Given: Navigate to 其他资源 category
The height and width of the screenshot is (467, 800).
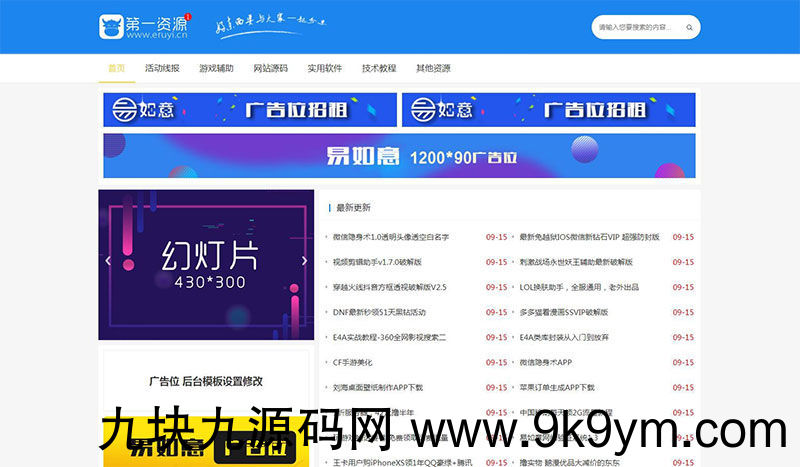Looking at the screenshot, I should coord(433,68).
